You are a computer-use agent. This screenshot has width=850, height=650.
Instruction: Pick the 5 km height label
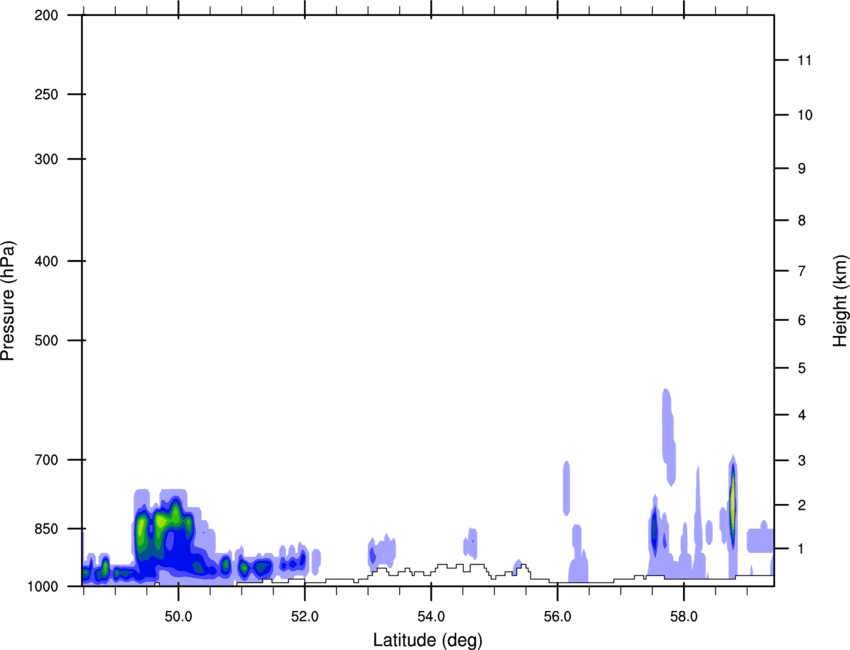pos(802,368)
